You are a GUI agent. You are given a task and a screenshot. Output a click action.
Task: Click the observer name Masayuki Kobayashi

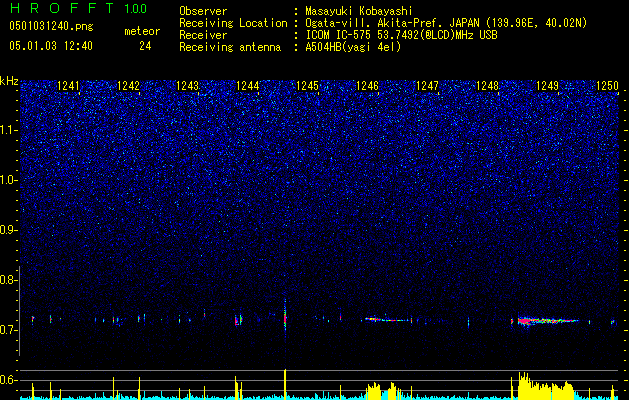point(359,11)
